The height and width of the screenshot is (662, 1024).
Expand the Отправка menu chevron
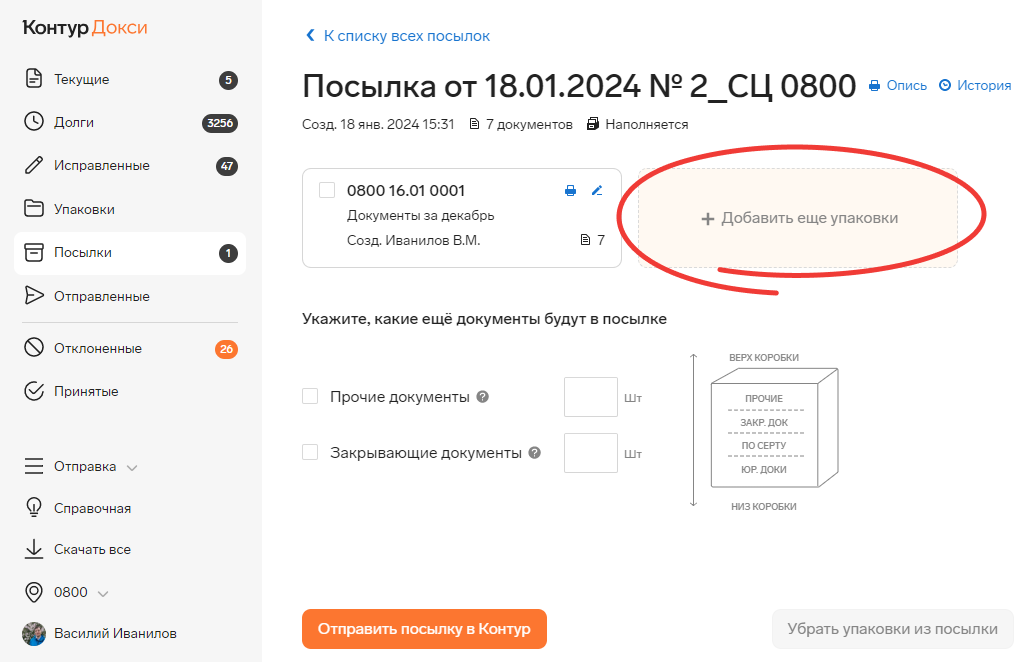click(x=132, y=467)
